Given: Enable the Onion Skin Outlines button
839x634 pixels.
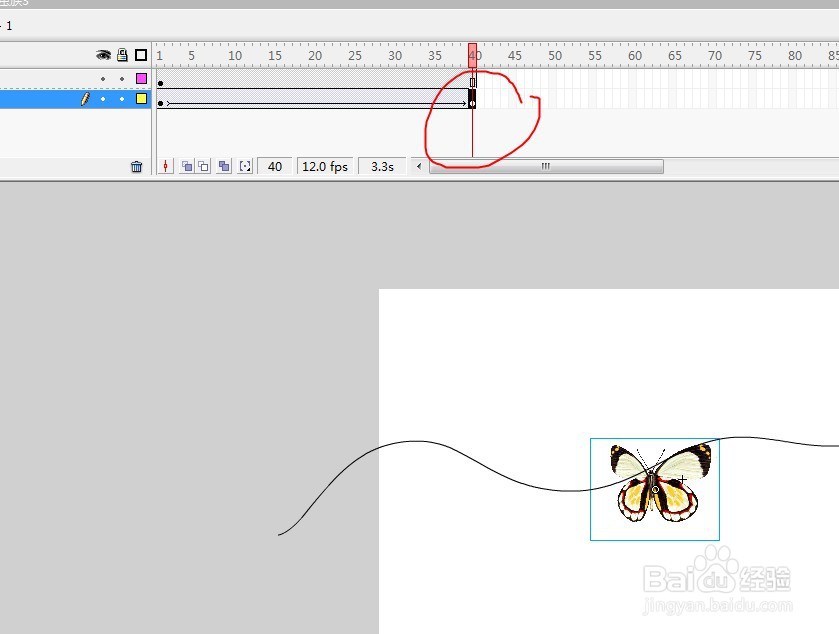Looking at the screenshot, I should click(x=204, y=166).
